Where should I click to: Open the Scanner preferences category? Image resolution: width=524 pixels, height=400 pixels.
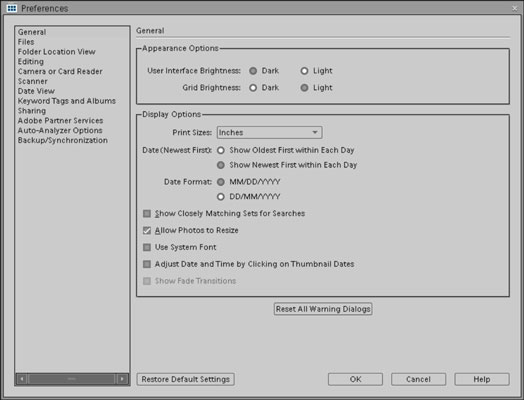pos(33,81)
